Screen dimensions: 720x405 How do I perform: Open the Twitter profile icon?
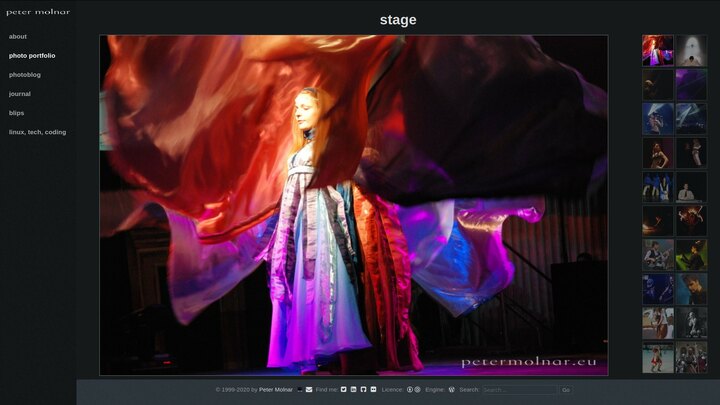click(344, 389)
